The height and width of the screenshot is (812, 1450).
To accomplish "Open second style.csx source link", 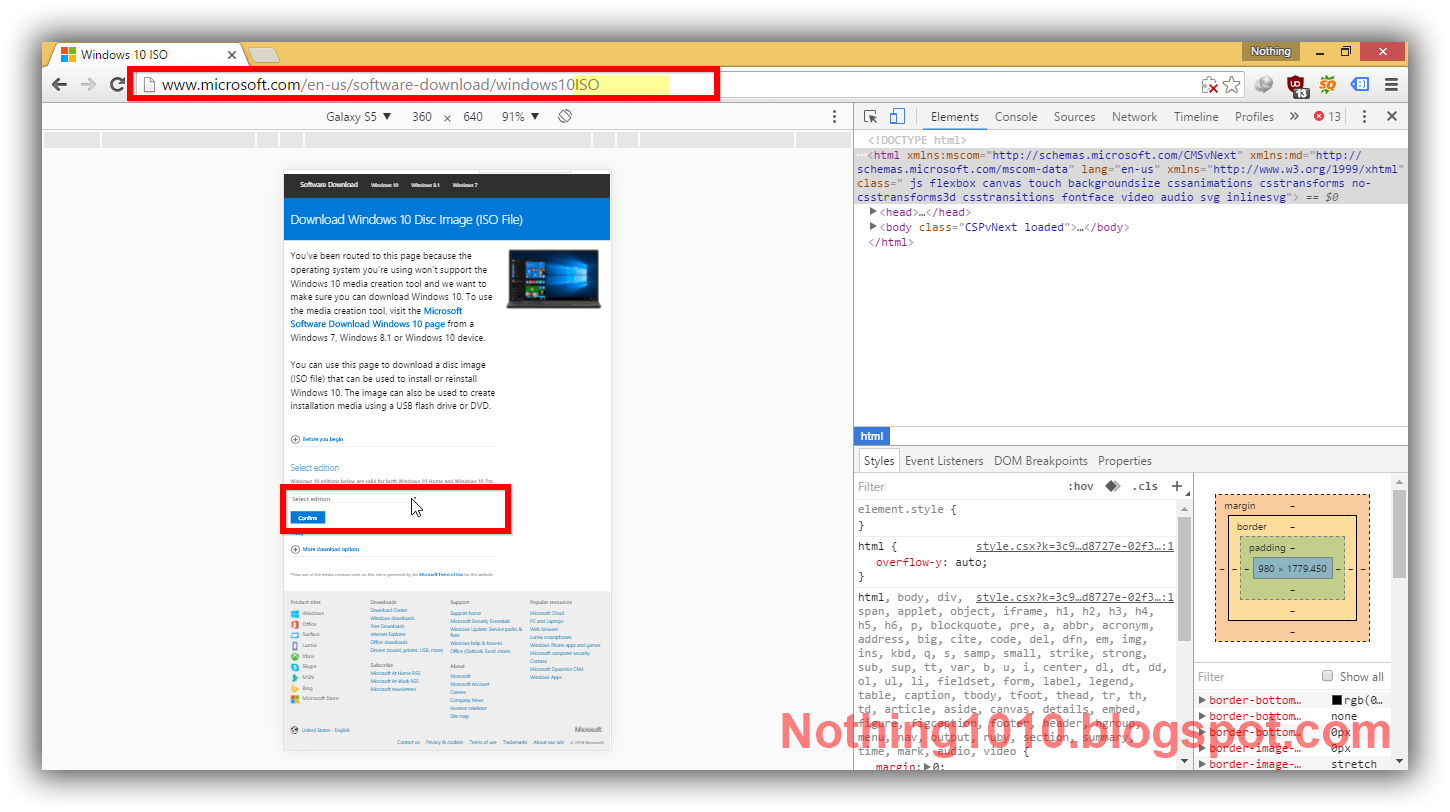I will pyautogui.click(x=1074, y=597).
